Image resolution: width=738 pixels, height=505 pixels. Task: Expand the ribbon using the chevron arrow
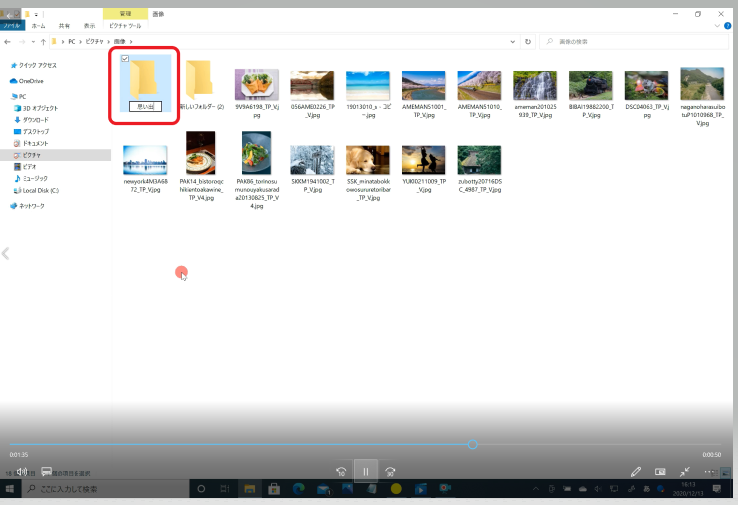click(x=718, y=27)
